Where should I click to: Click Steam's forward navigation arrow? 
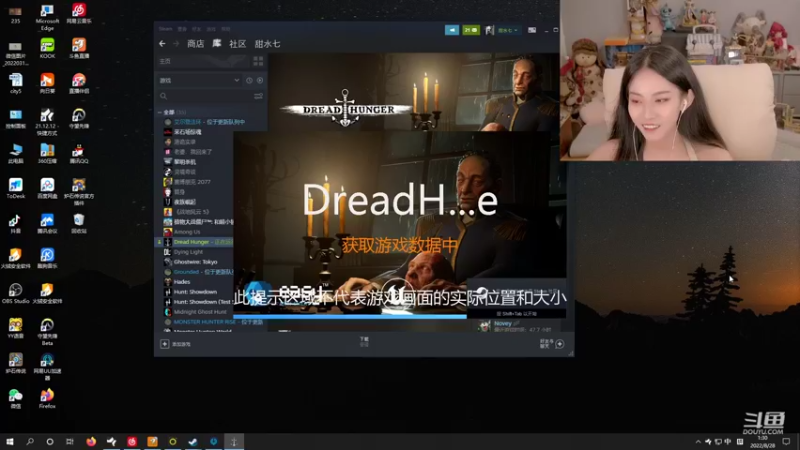pos(176,44)
